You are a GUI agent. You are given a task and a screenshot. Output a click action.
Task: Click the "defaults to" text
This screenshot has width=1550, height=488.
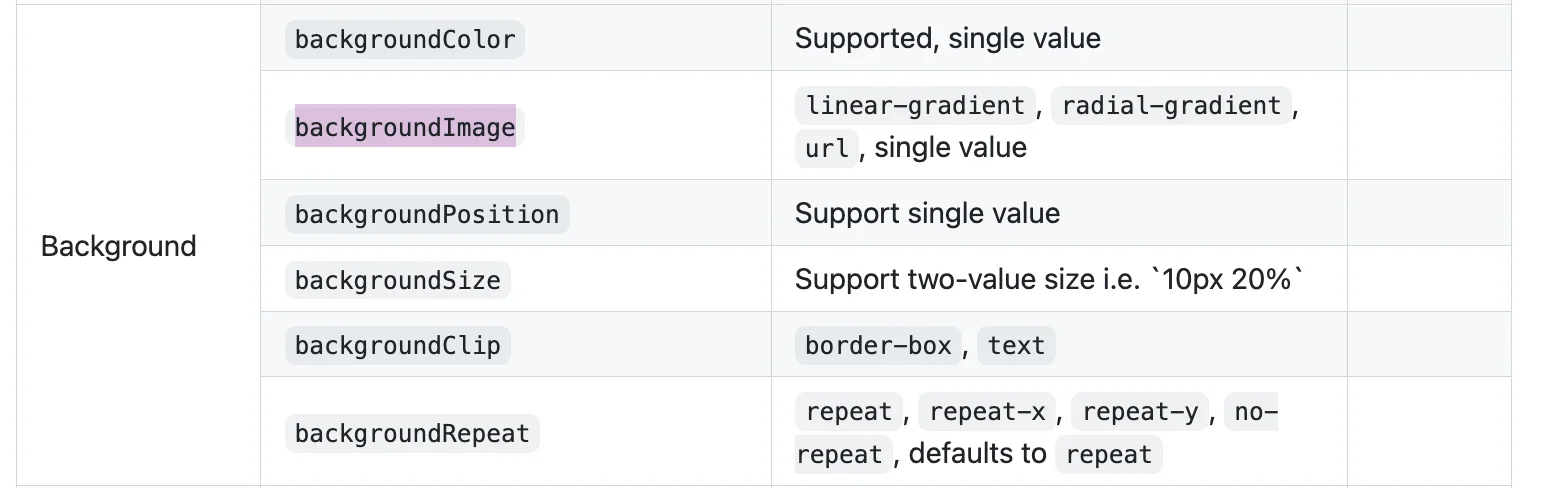977,454
